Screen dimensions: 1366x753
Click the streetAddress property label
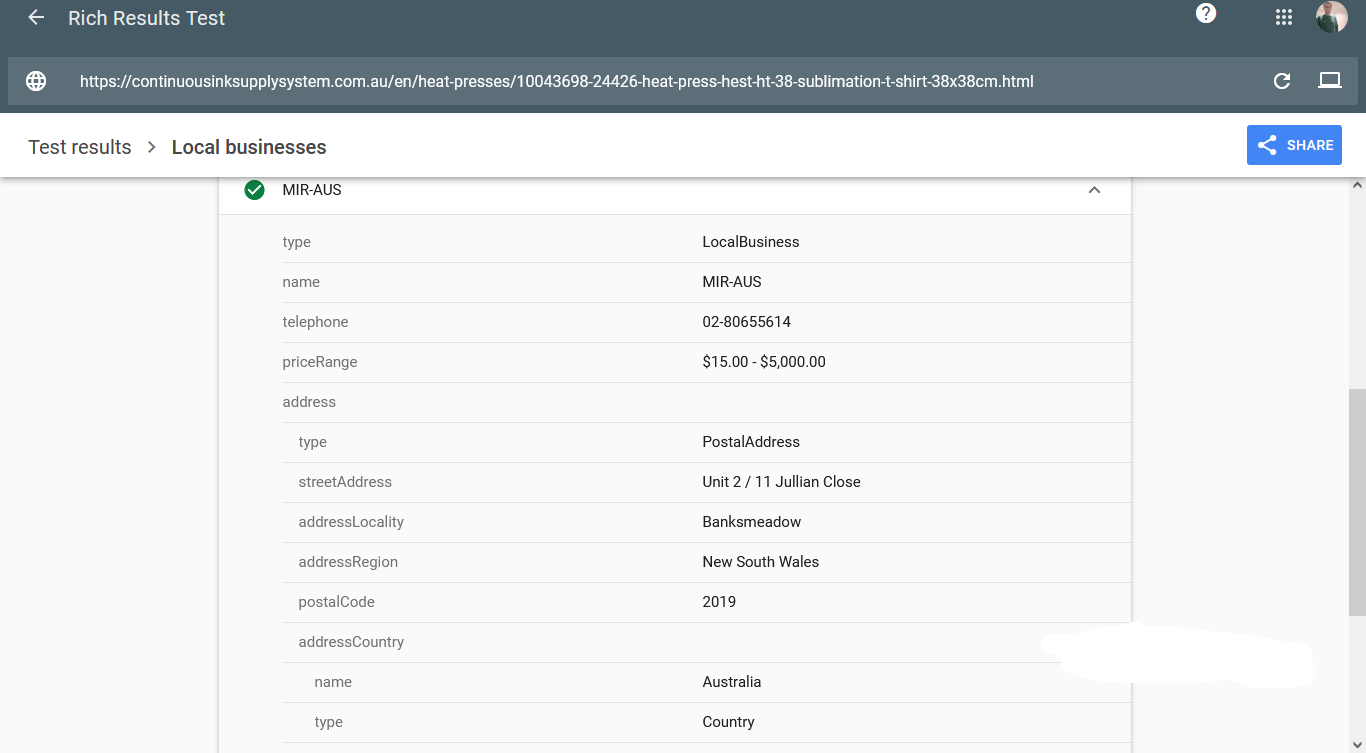[x=345, y=482]
